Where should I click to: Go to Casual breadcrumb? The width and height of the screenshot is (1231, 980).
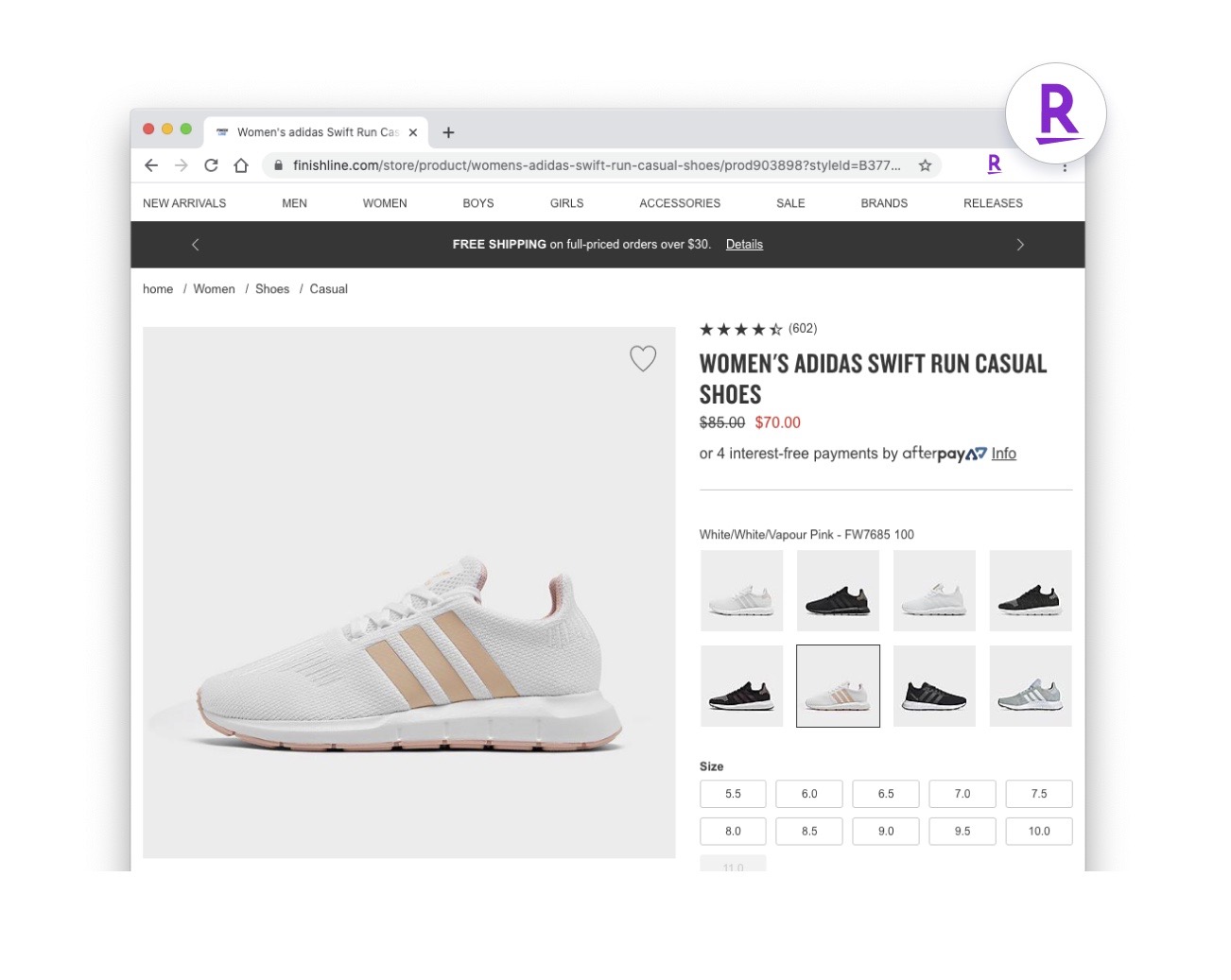[x=328, y=289]
